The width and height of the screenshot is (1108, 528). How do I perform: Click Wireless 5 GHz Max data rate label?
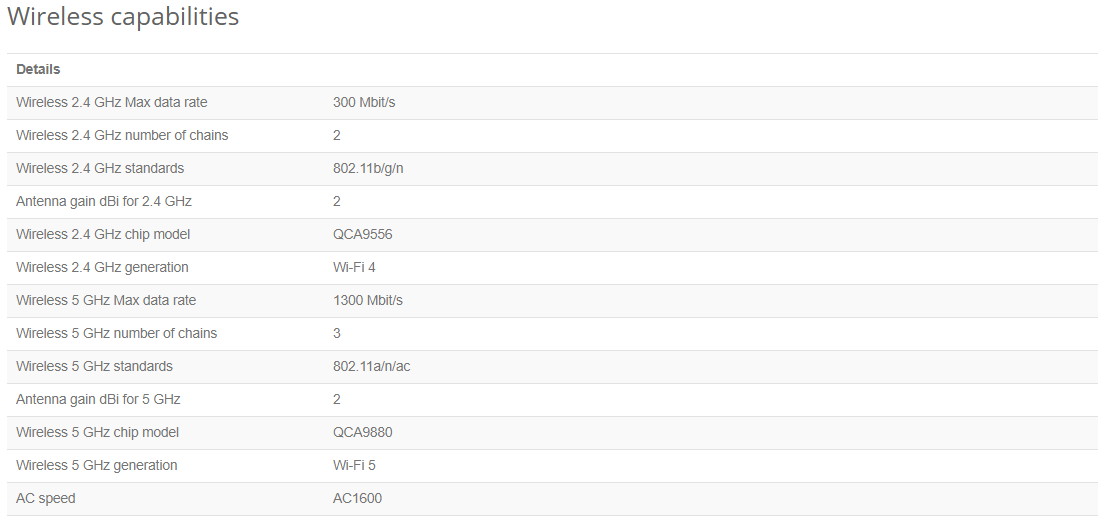(106, 300)
